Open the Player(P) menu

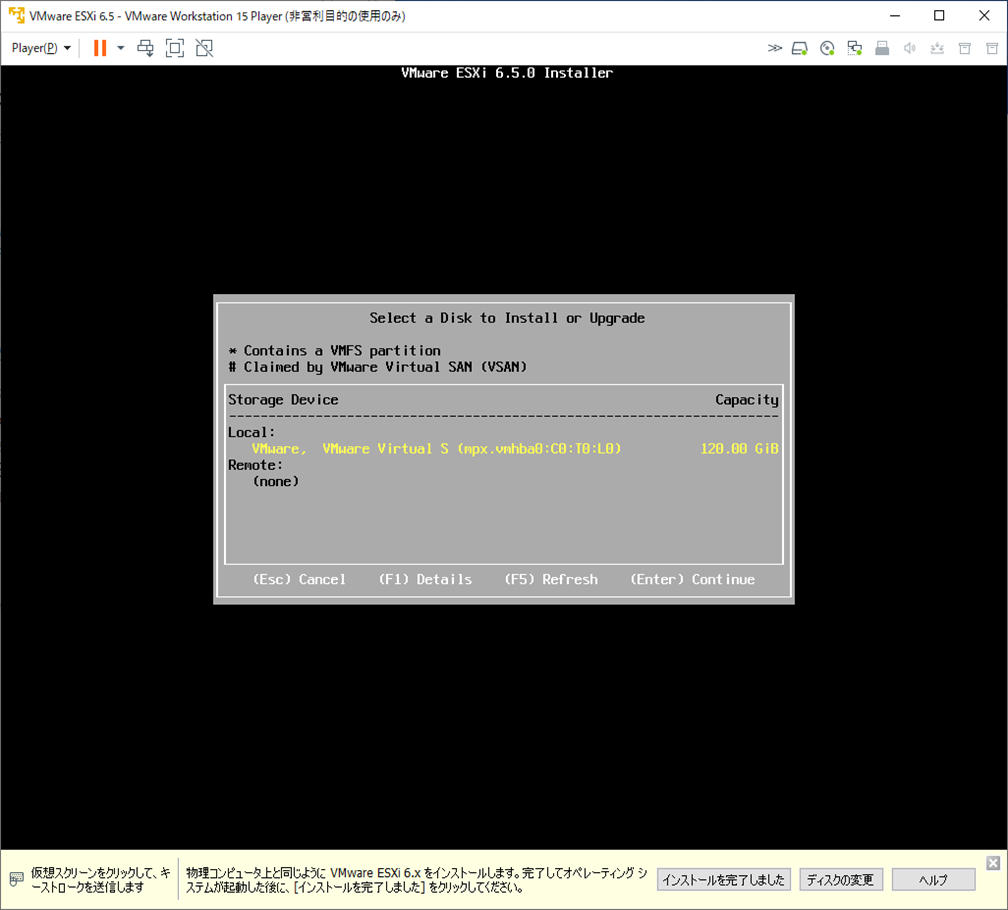coord(40,48)
